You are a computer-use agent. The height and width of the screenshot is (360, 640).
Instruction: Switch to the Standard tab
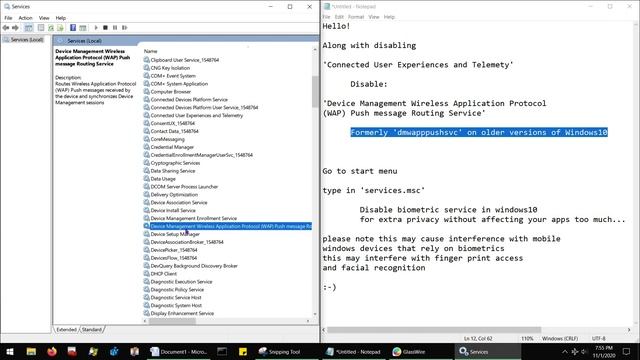91,329
